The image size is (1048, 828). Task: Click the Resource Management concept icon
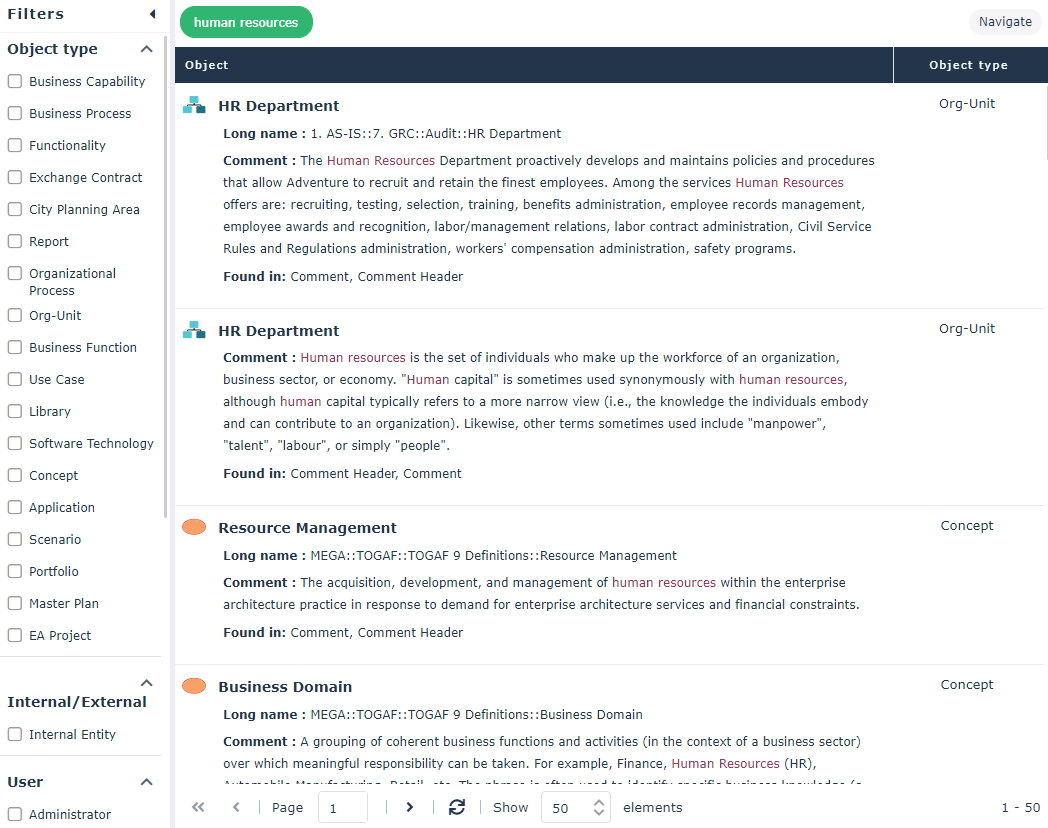point(194,527)
